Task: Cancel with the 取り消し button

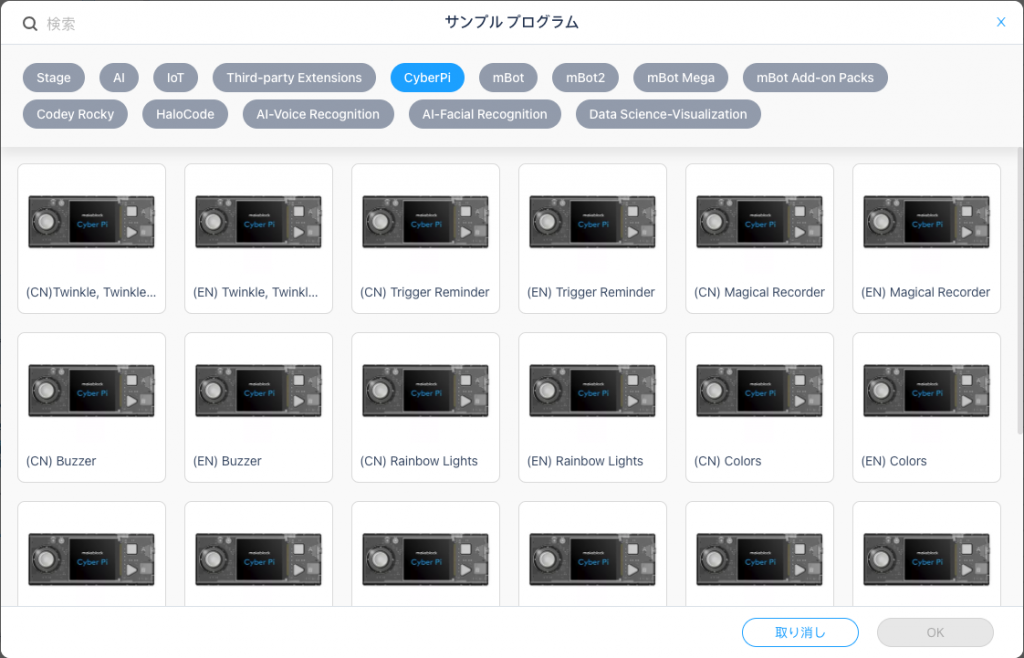Action: (x=800, y=633)
